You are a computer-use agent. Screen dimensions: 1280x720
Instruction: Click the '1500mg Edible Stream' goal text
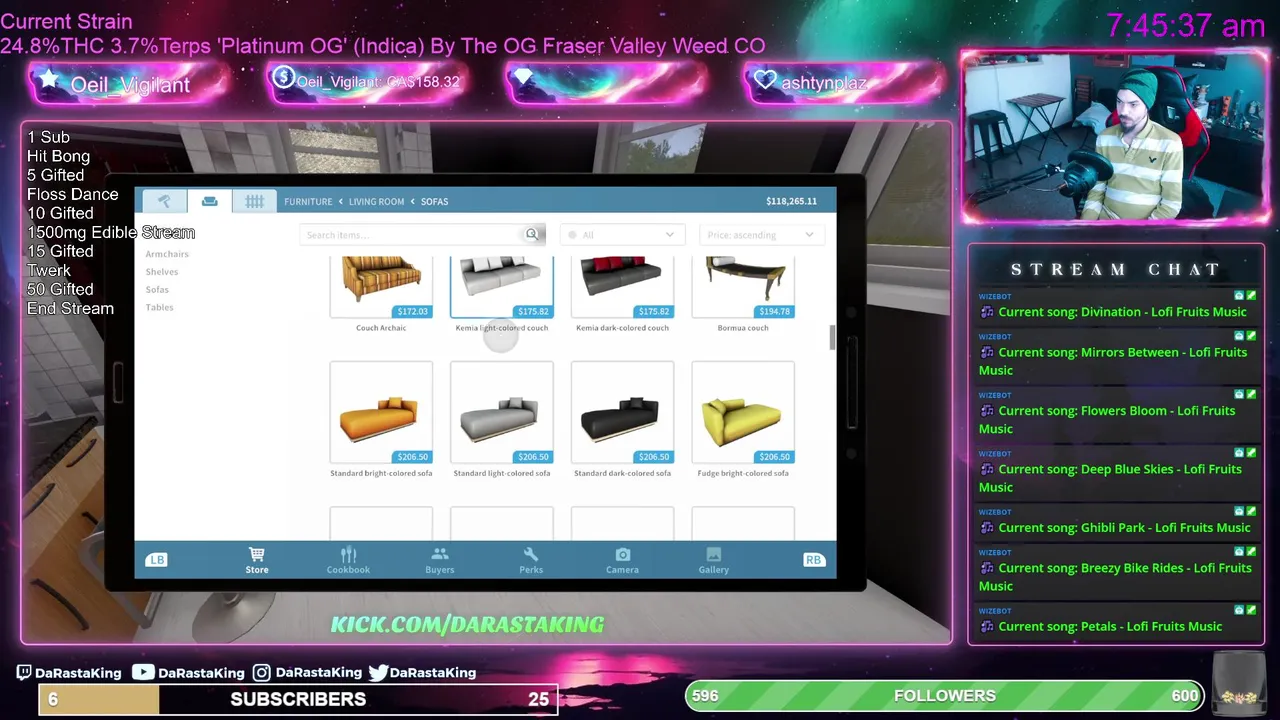(x=111, y=232)
